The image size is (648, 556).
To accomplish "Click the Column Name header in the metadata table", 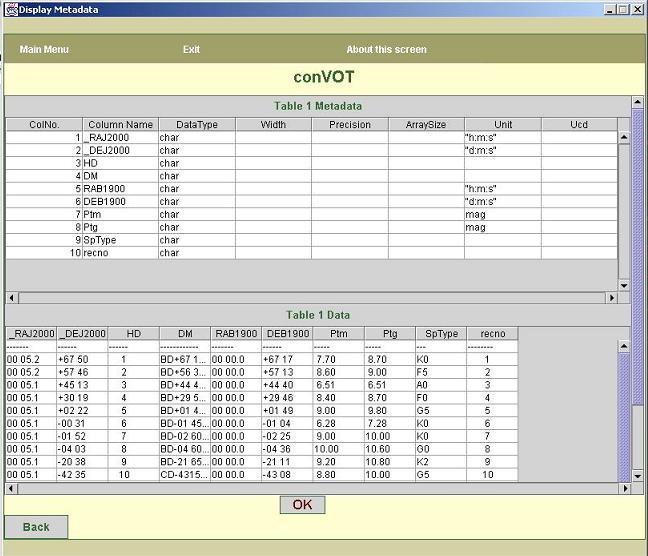I will coord(119,125).
